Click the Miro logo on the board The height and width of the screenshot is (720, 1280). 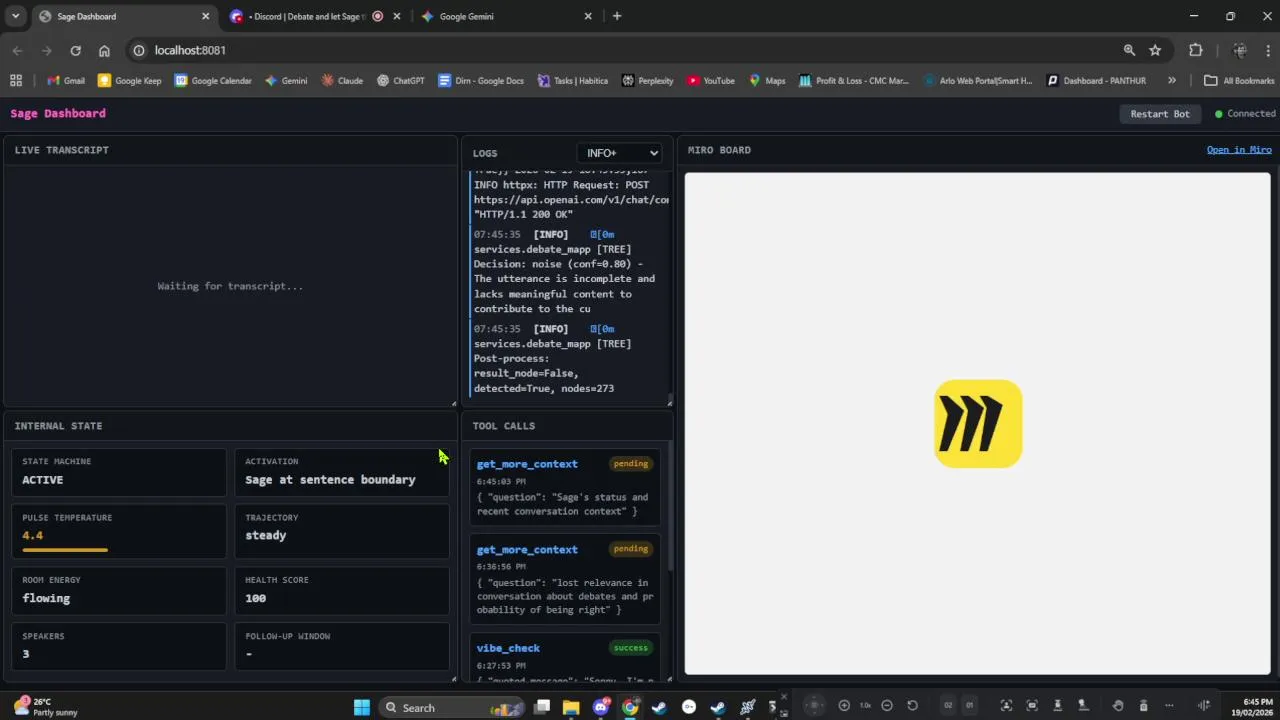point(978,423)
